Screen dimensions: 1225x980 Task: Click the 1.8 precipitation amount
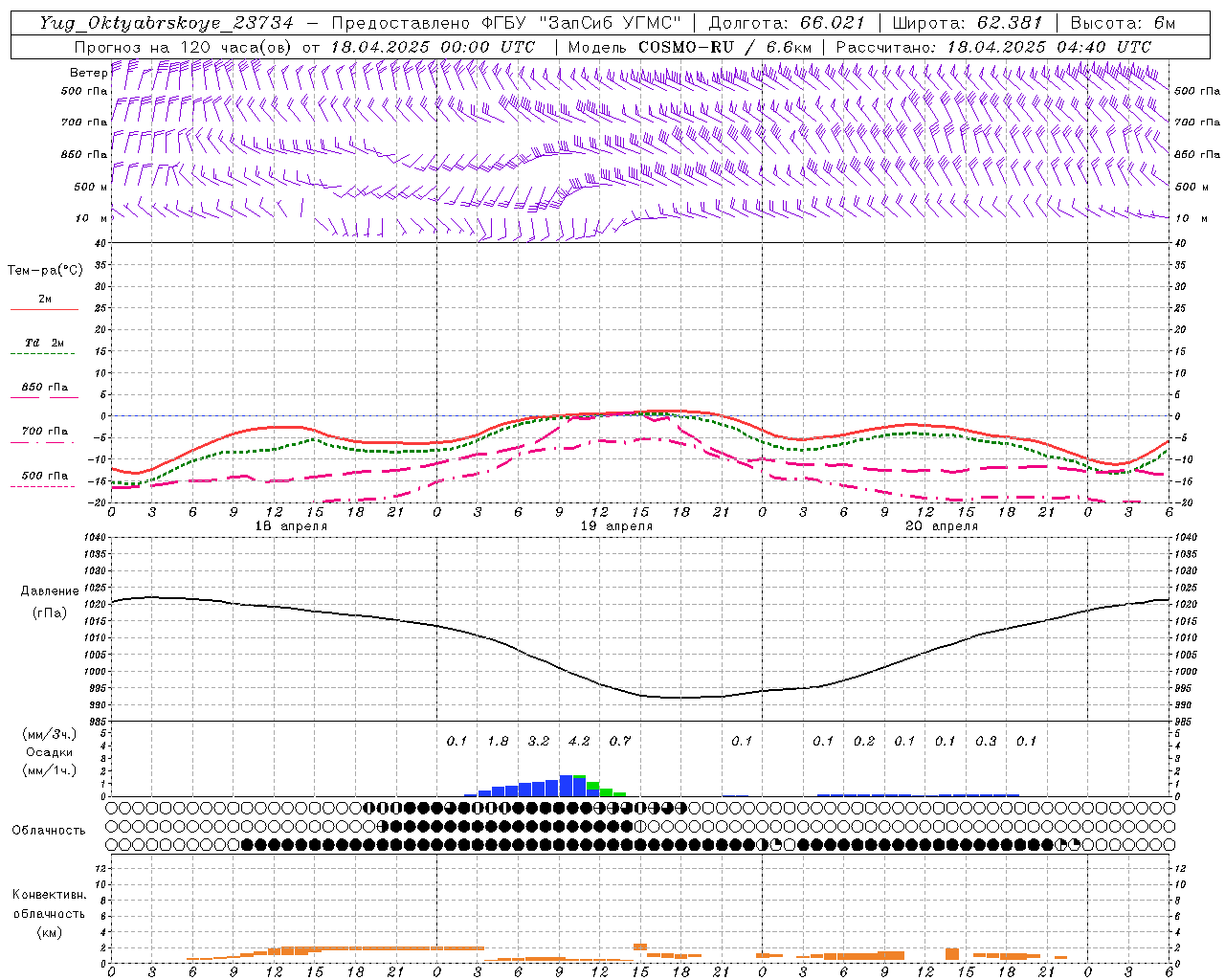click(x=498, y=741)
